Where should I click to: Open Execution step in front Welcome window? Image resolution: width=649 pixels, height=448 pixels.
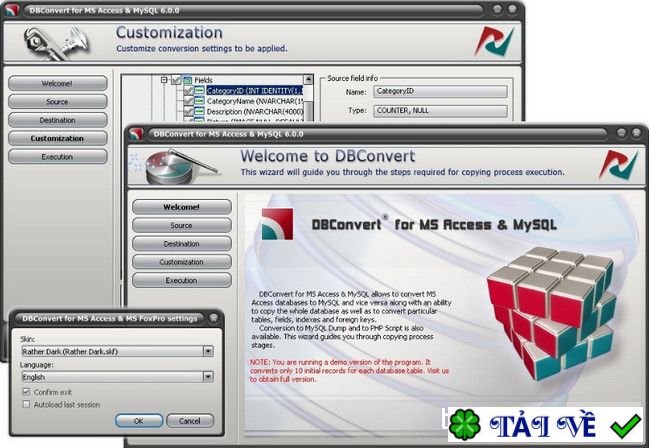[182, 280]
